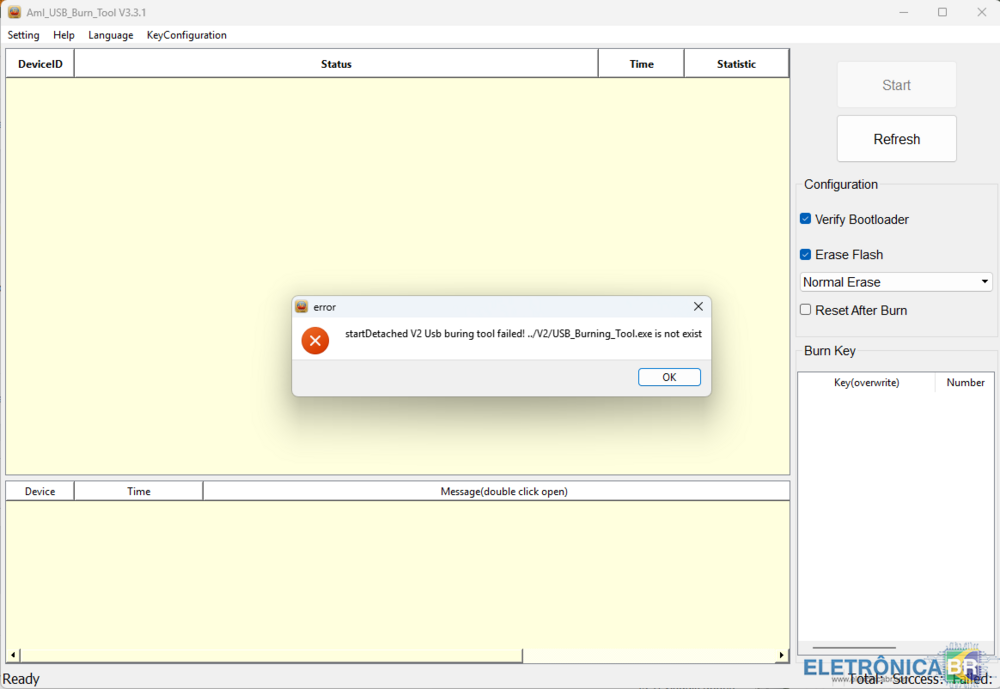Disable the Erase Flash checkbox
Screen dimensions: 1000x689
[x=806, y=254]
